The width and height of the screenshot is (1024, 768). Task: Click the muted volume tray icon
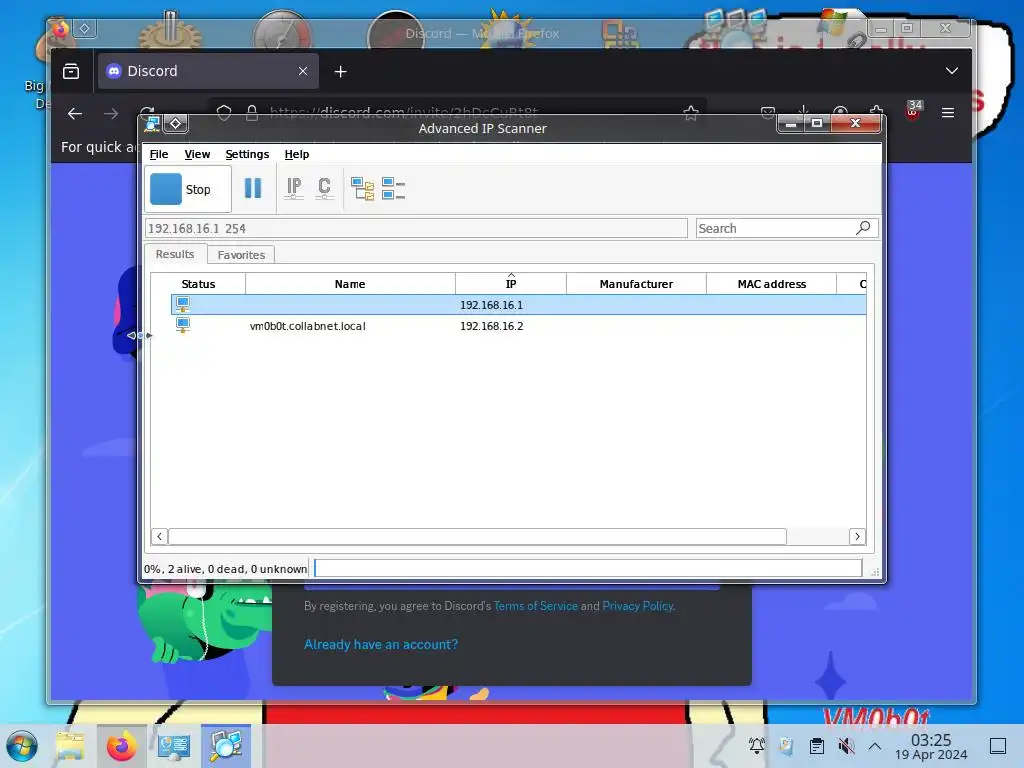846,745
